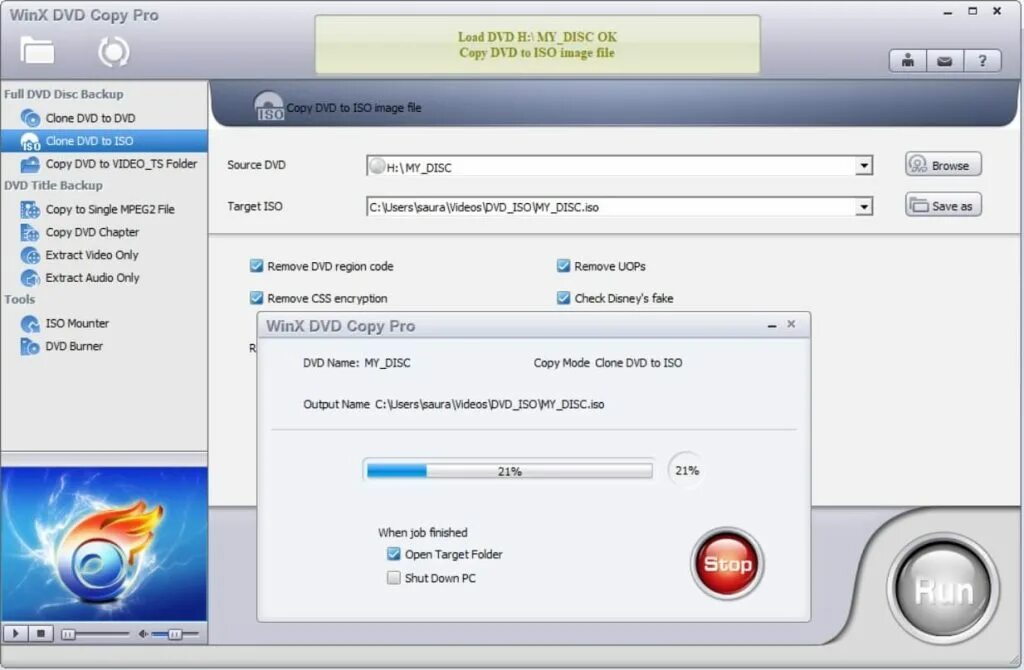
Task: Enable Shut Down PC when finished
Action: click(393, 577)
